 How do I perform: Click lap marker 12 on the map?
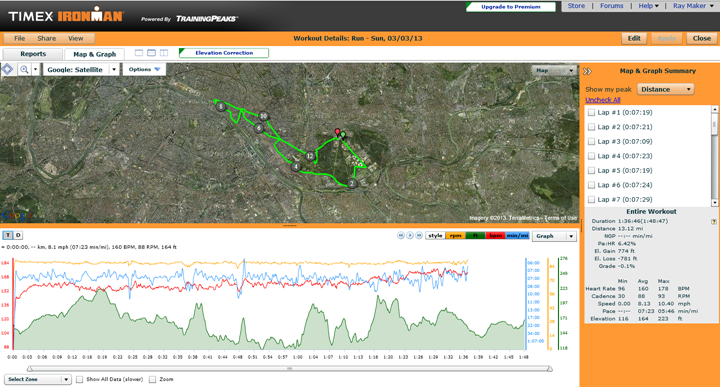310,156
